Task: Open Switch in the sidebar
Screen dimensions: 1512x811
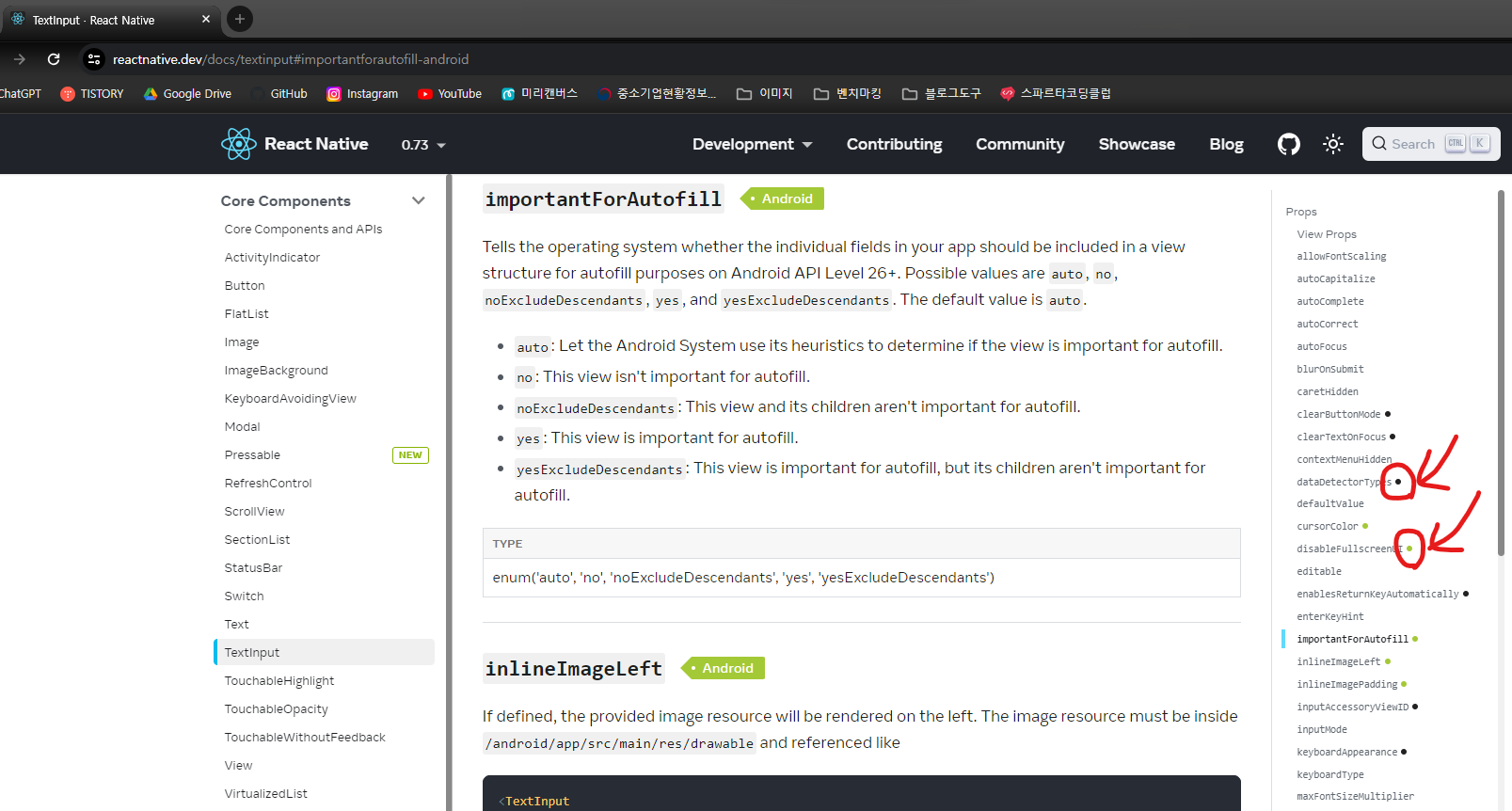Action: (x=244, y=596)
